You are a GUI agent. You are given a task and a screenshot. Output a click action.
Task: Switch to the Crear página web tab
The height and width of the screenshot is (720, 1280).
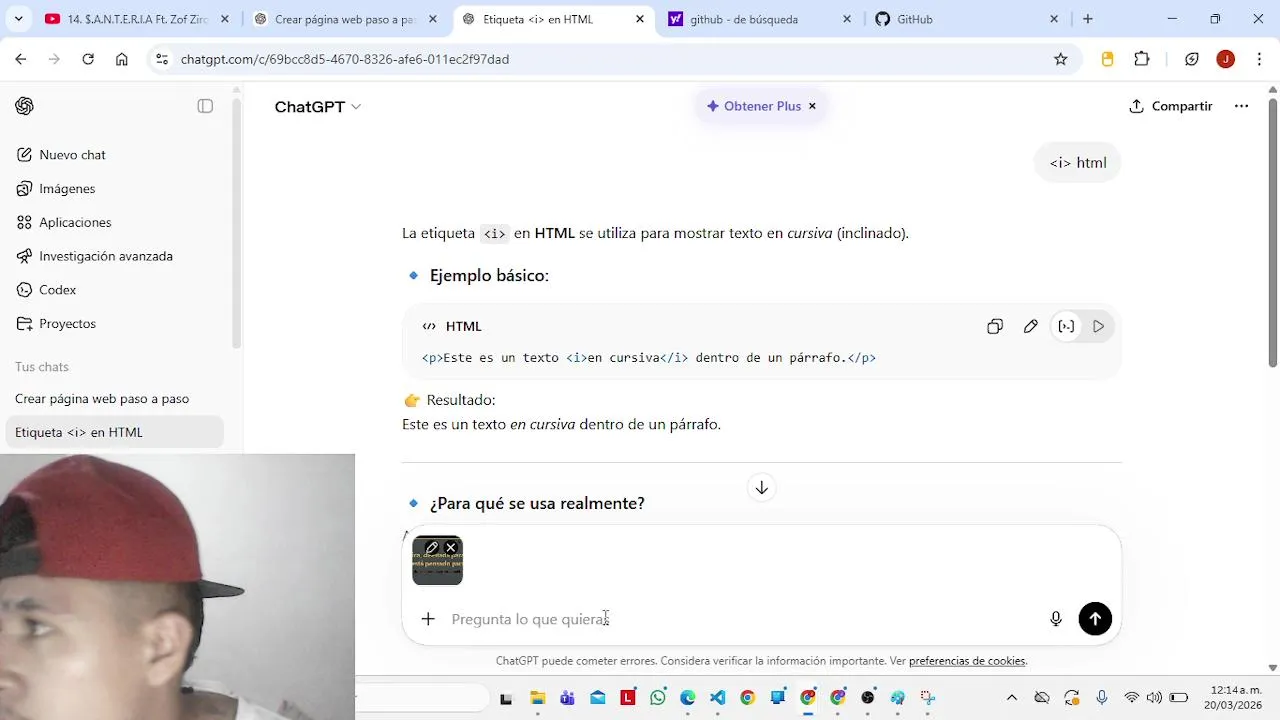point(345,19)
